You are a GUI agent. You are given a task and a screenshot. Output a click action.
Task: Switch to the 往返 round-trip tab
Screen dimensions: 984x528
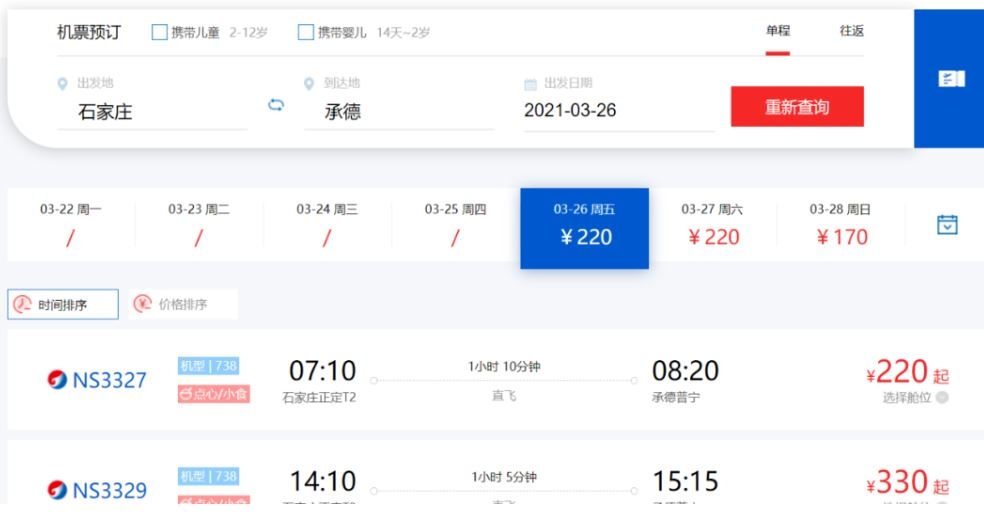[x=851, y=31]
